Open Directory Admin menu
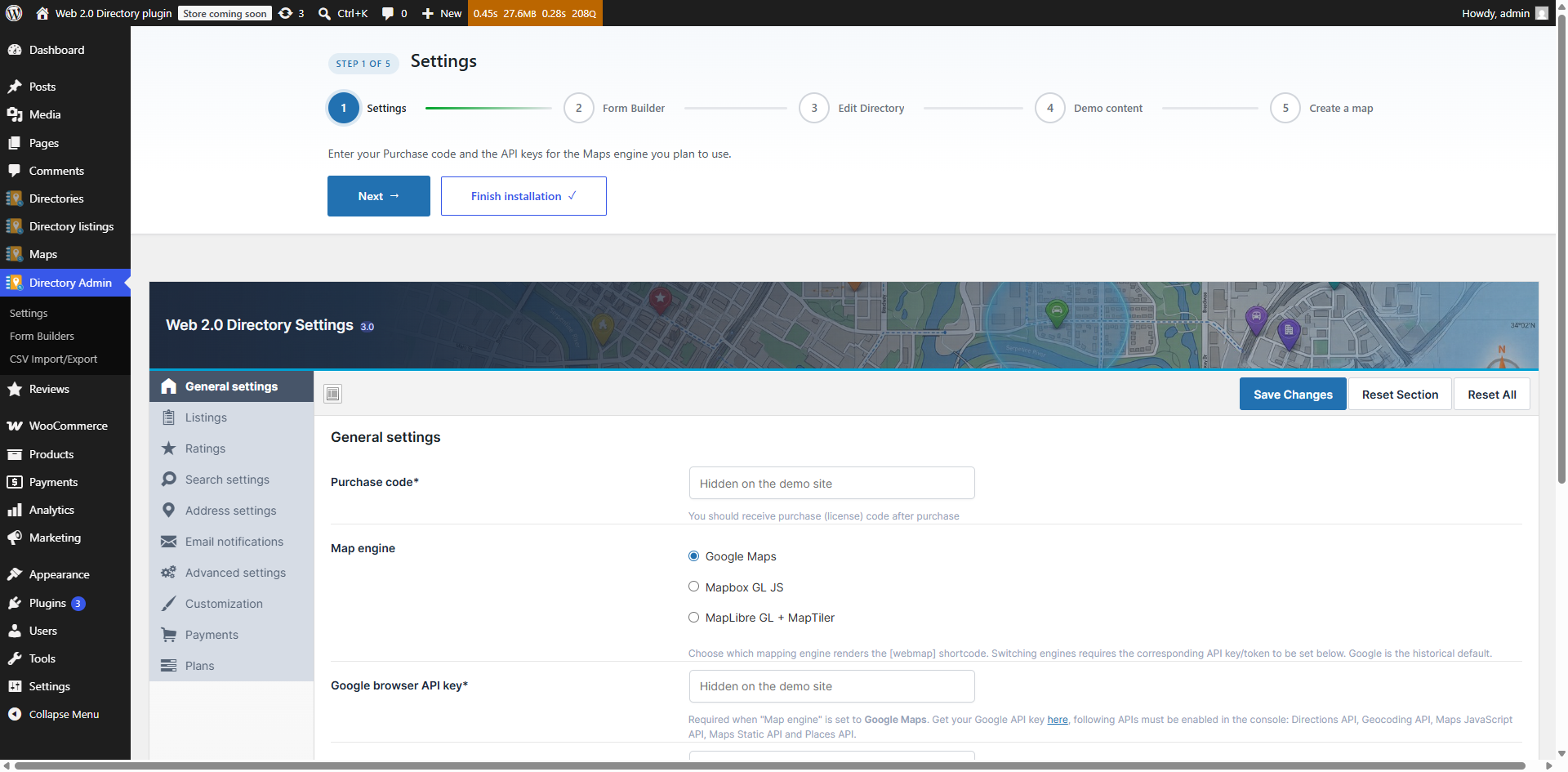 click(x=65, y=283)
